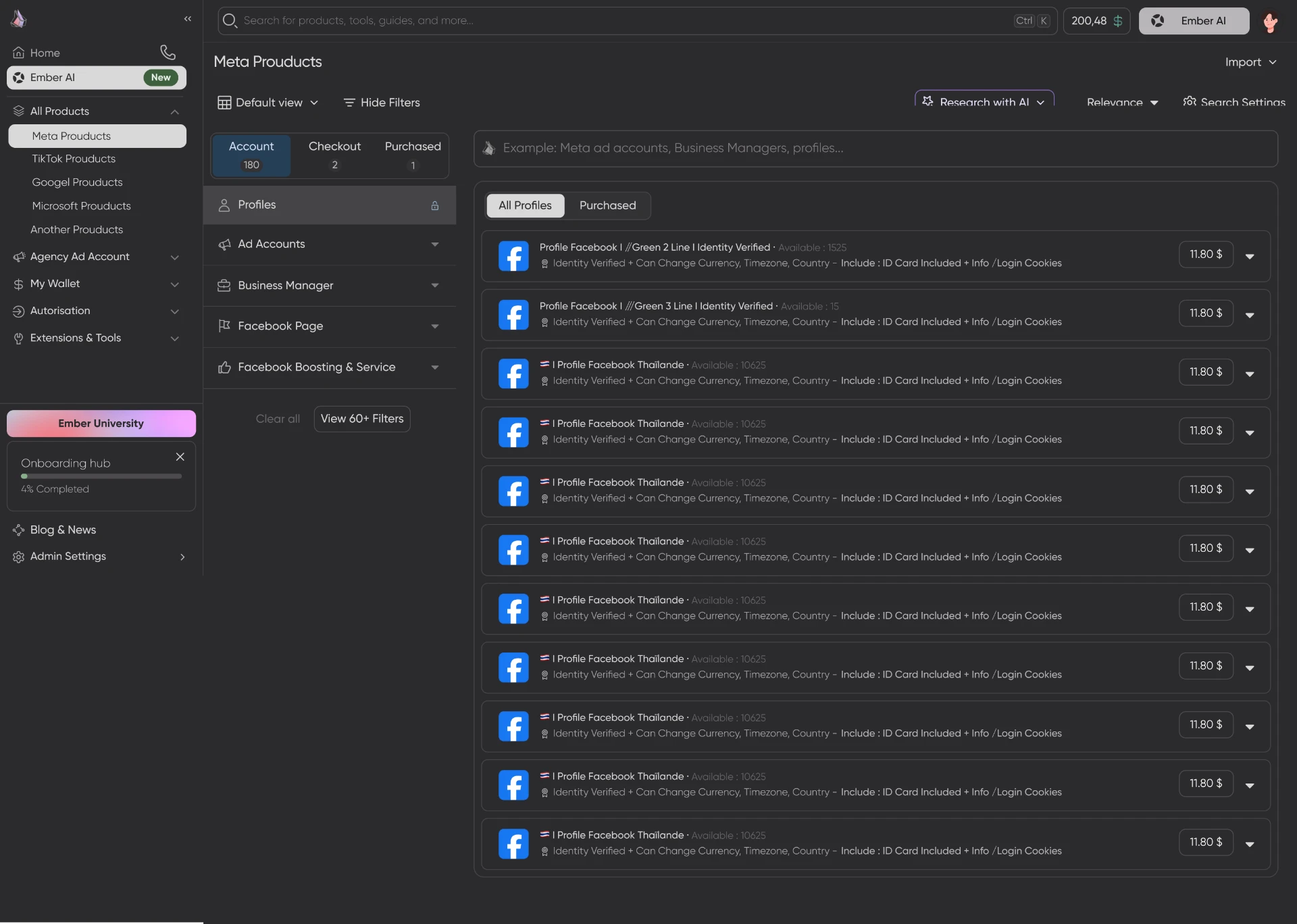Switch to the Purchased tab with count 1
Image resolution: width=1297 pixels, height=924 pixels.
pos(413,155)
